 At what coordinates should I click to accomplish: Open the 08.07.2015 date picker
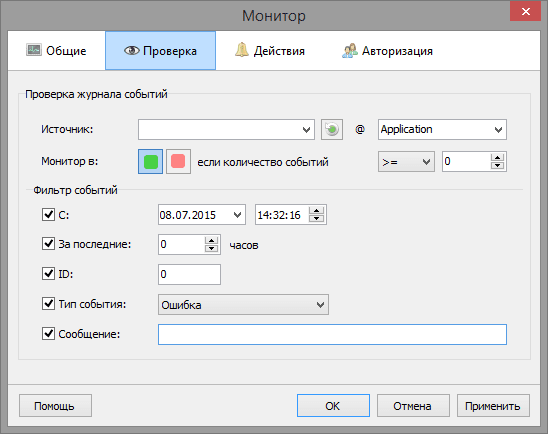(x=202, y=215)
